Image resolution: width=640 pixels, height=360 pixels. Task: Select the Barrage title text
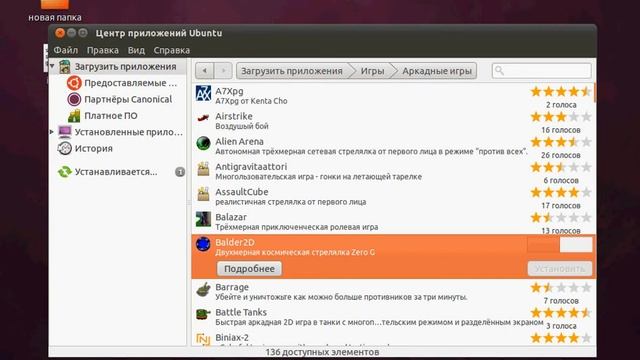[232, 287]
